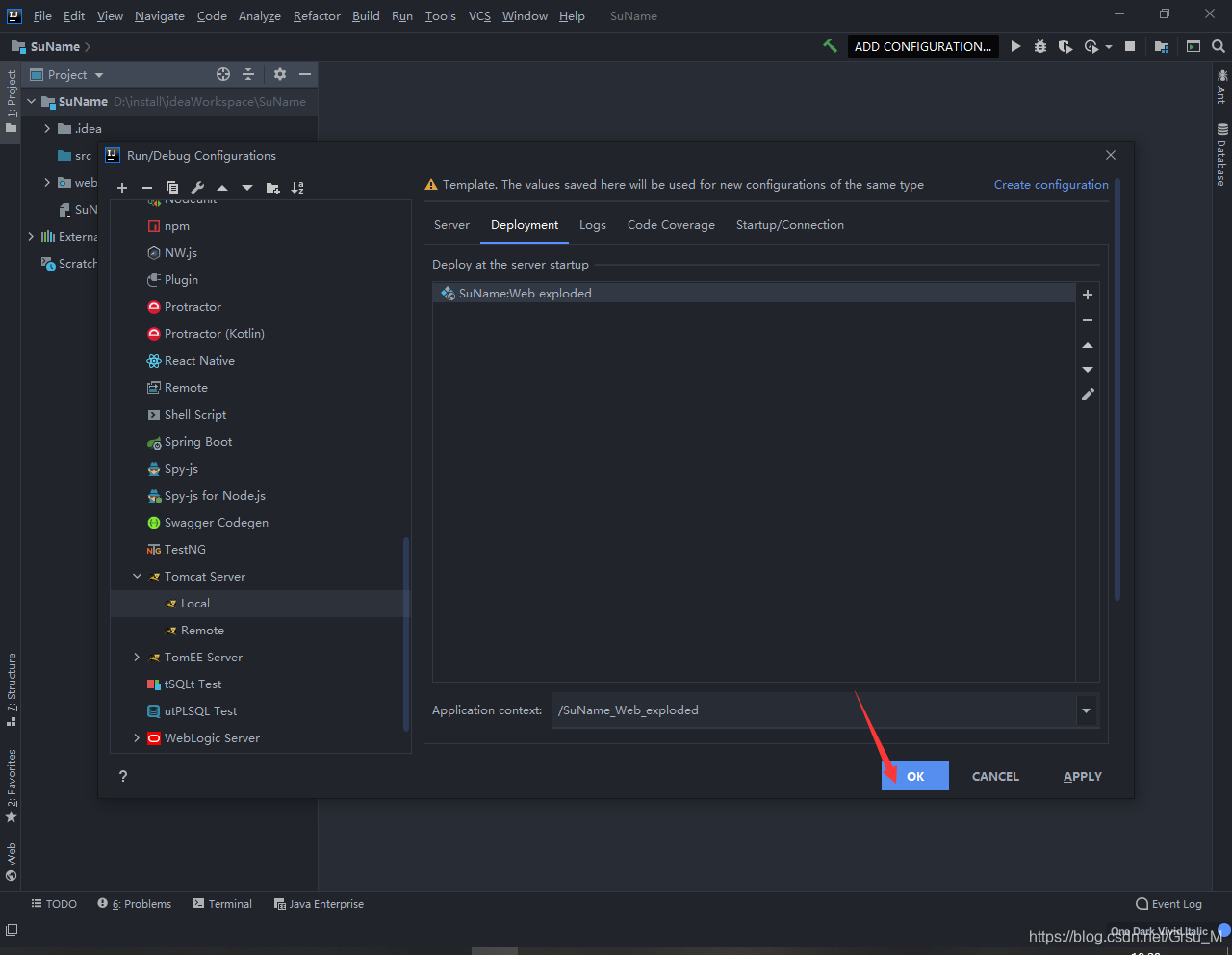1232x955 pixels.
Task: Move artifact down in deployment list
Action: tap(1088, 370)
